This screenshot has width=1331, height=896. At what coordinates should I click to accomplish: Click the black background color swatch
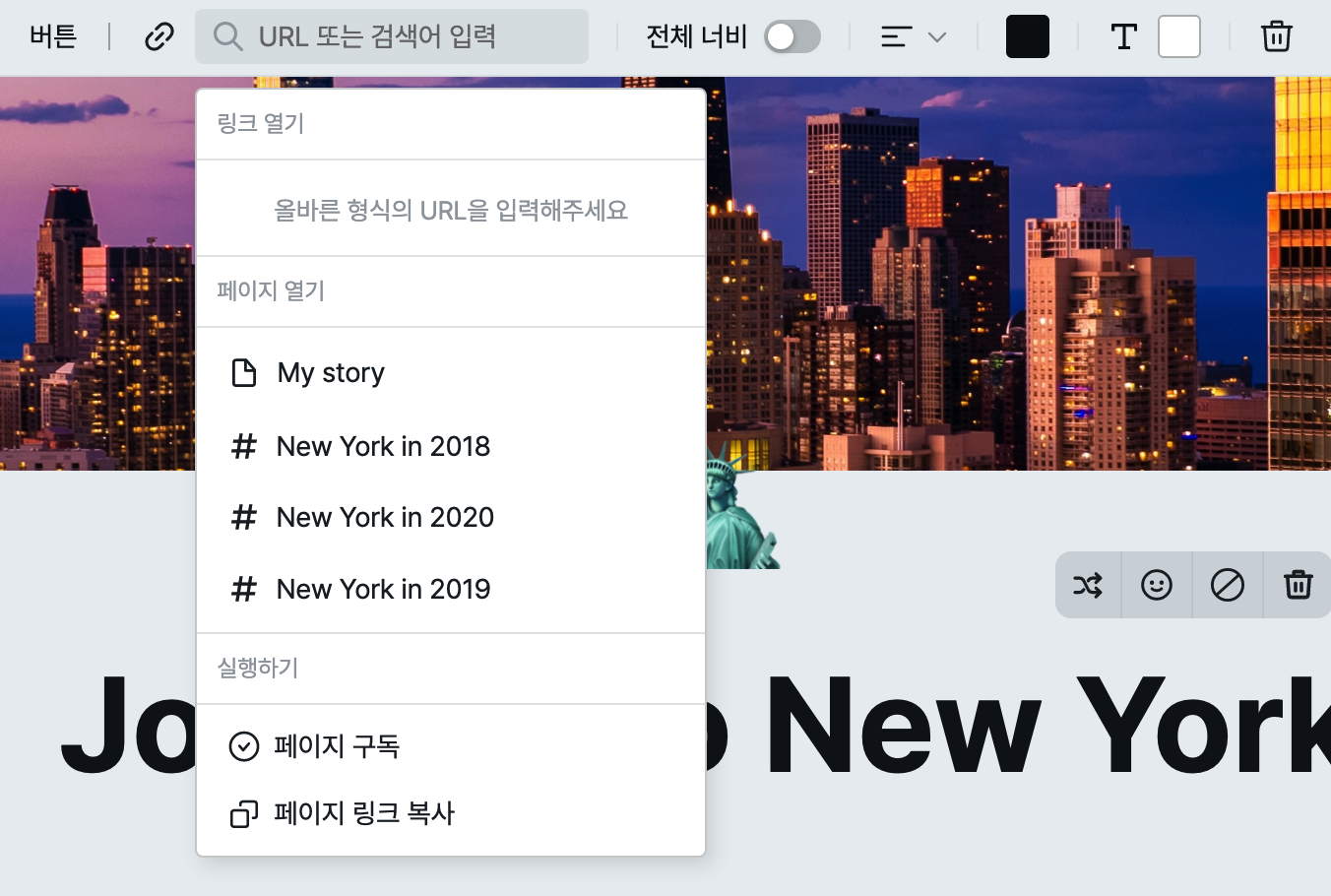coord(1027,37)
